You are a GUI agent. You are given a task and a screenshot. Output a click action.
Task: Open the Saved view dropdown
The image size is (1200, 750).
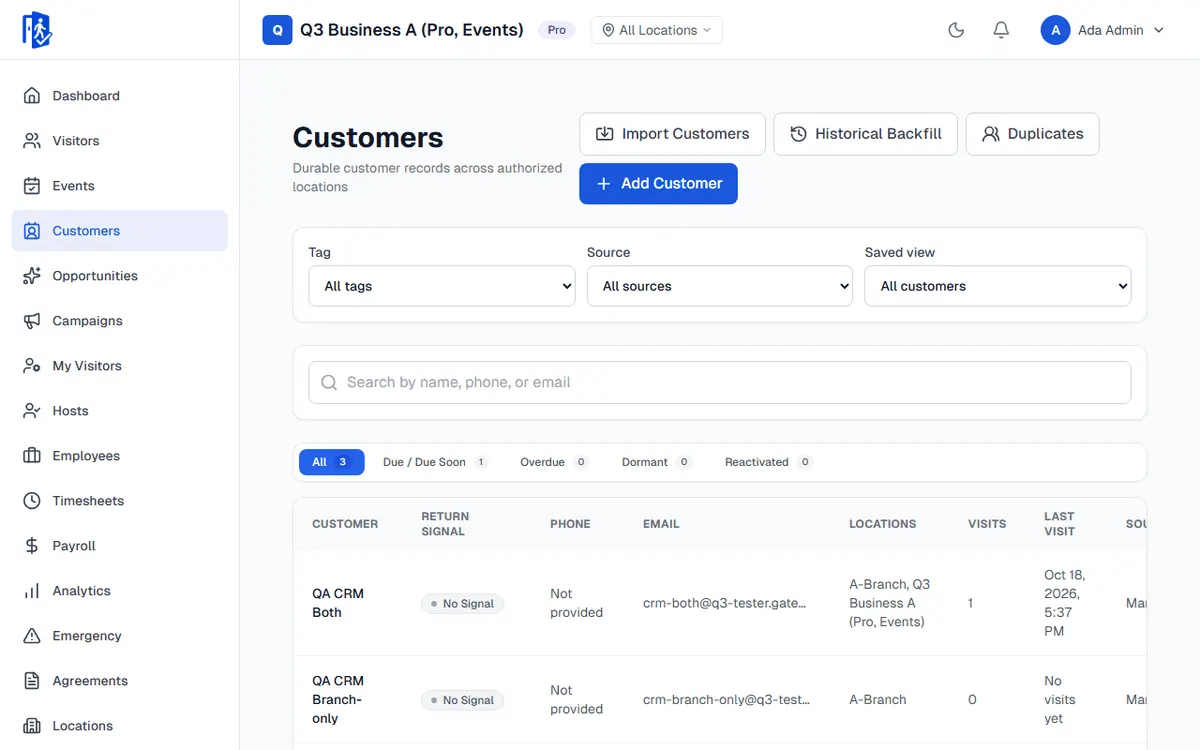click(x=998, y=286)
